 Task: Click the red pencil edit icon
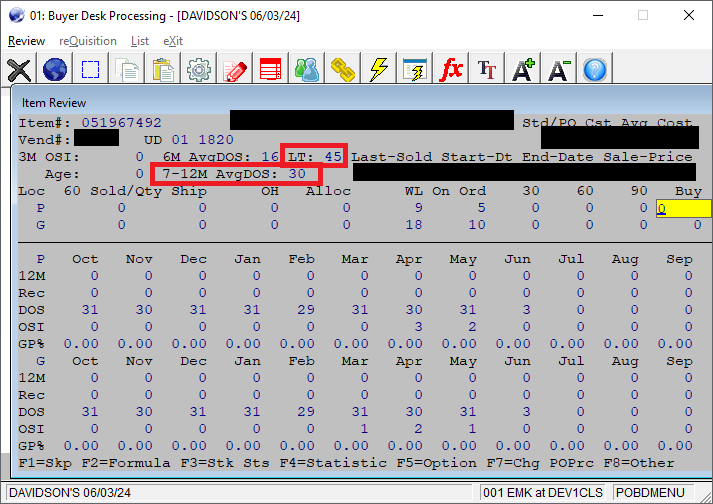point(235,69)
